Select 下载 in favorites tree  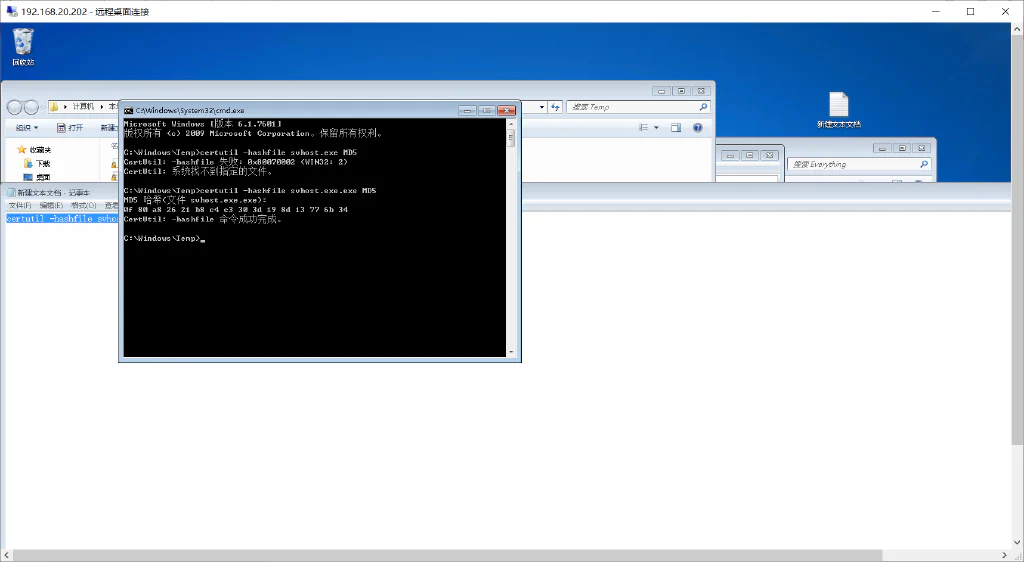(x=37, y=163)
